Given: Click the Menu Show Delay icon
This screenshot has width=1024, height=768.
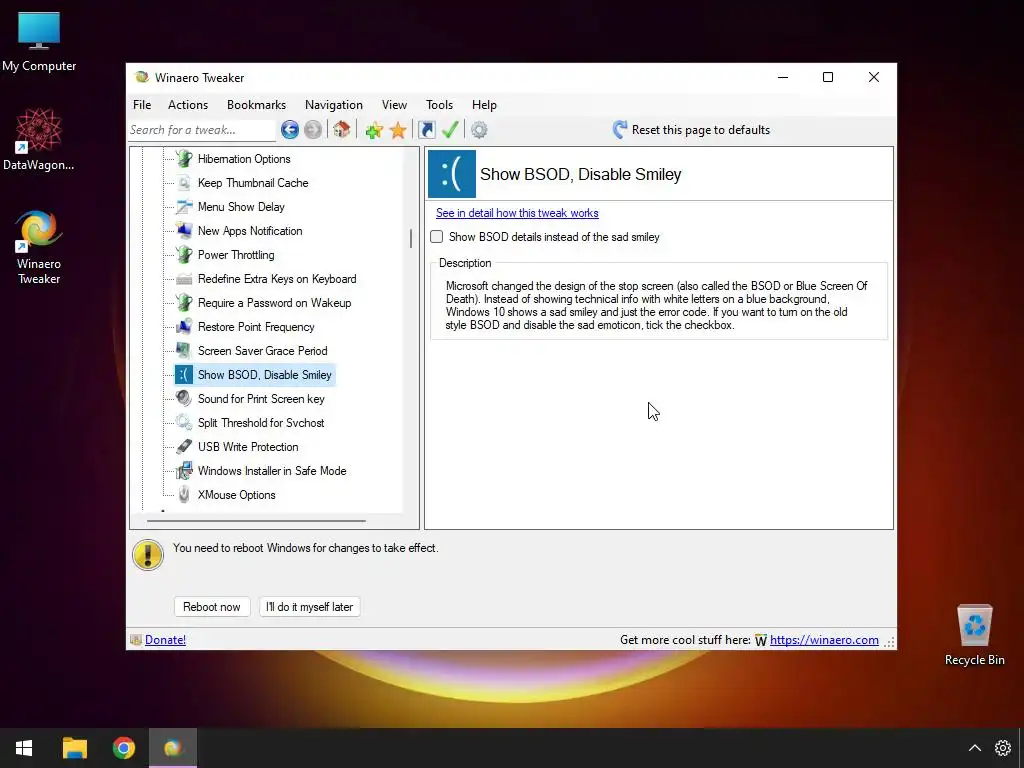Looking at the screenshot, I should click(x=184, y=207).
